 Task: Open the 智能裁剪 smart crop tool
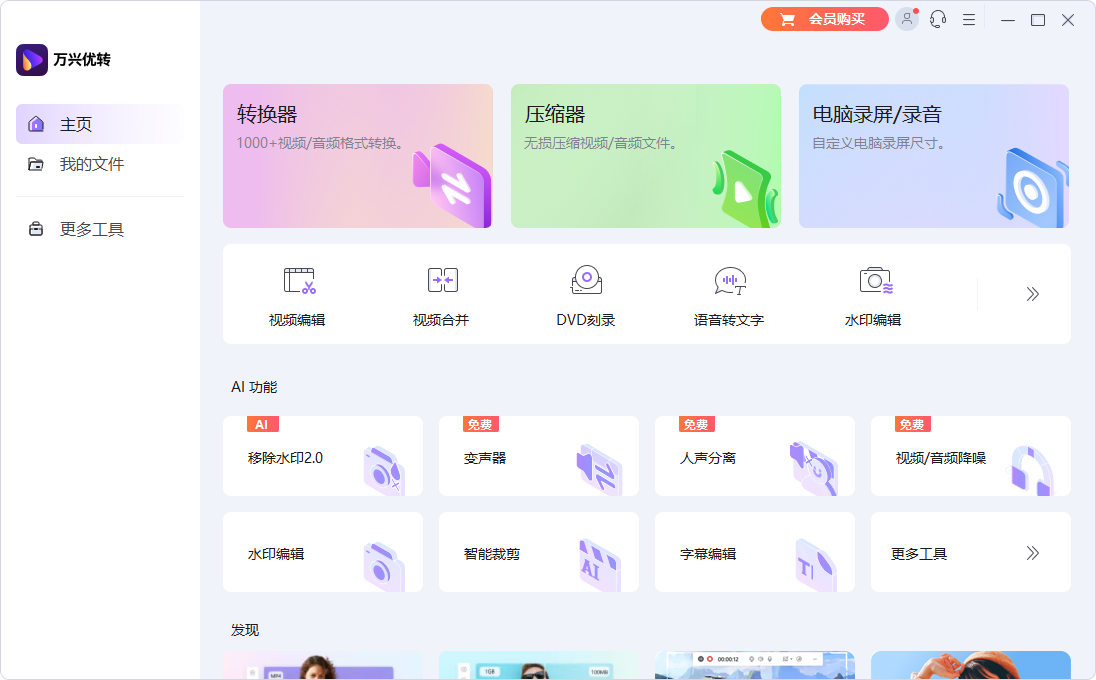[538, 551]
